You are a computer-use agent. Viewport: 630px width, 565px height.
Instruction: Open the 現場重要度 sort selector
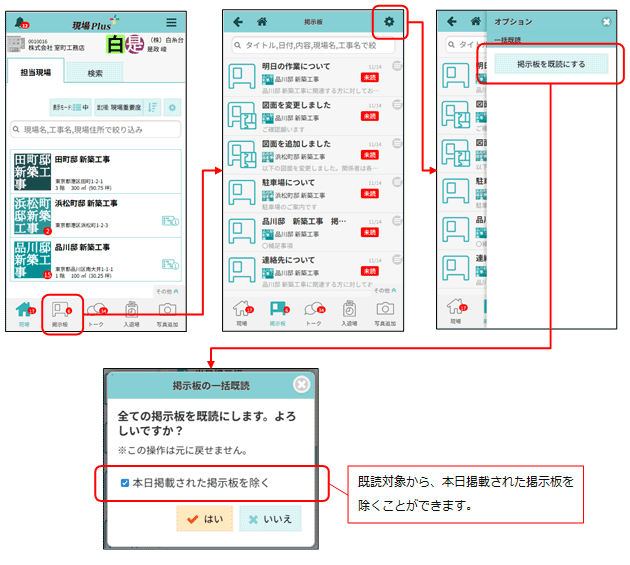pos(119,107)
